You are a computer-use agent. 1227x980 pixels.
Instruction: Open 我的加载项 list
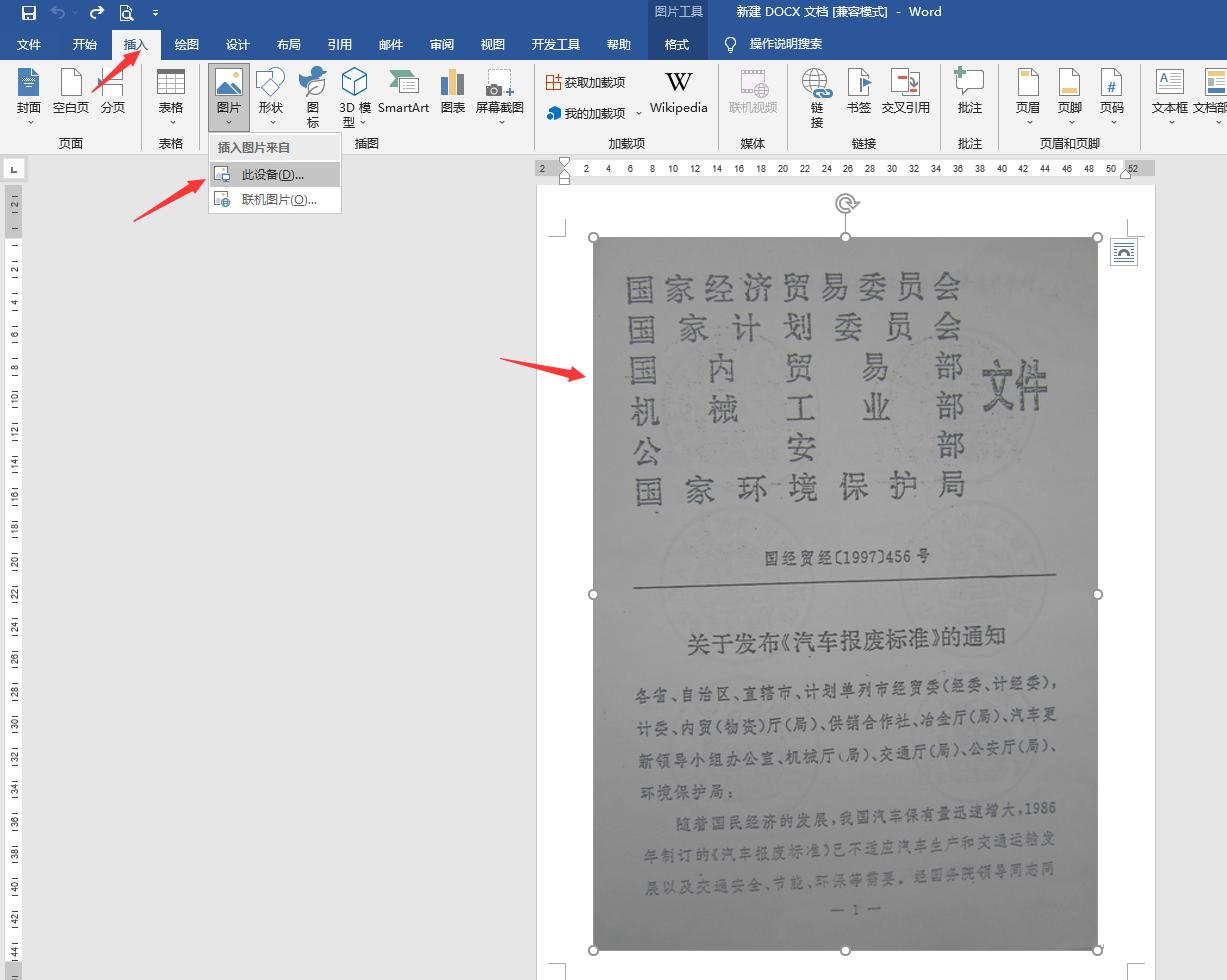[586, 113]
